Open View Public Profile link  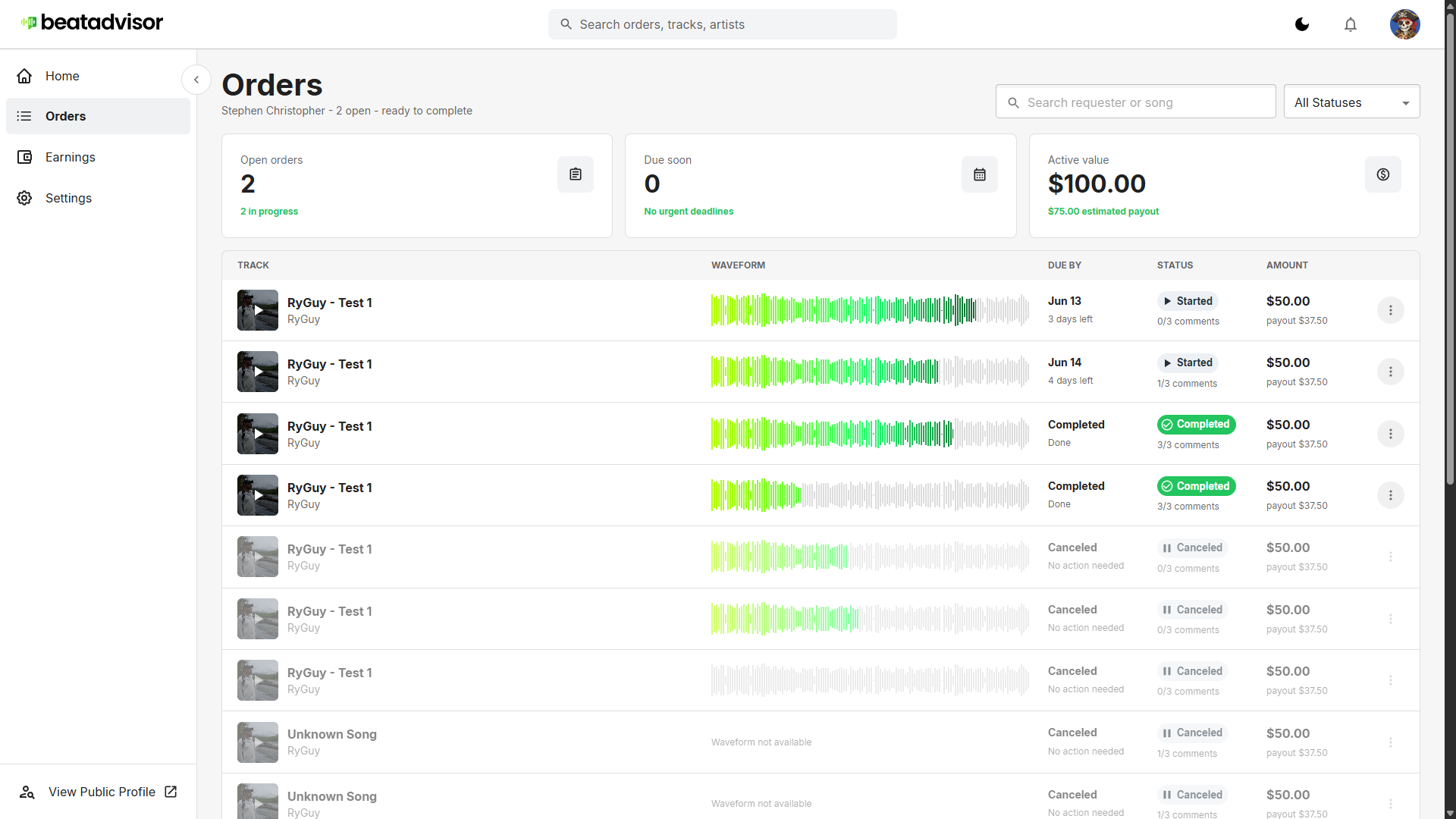point(98,792)
